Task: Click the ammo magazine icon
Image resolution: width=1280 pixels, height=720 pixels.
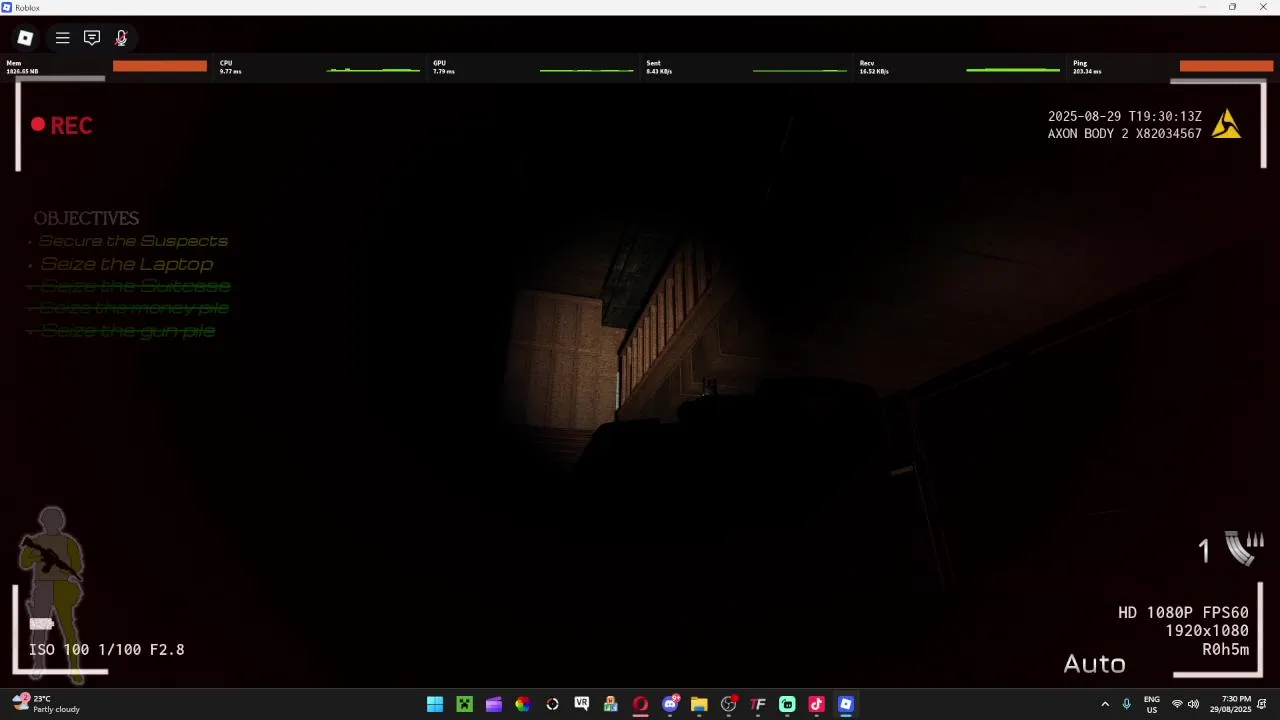Action: coord(1246,548)
